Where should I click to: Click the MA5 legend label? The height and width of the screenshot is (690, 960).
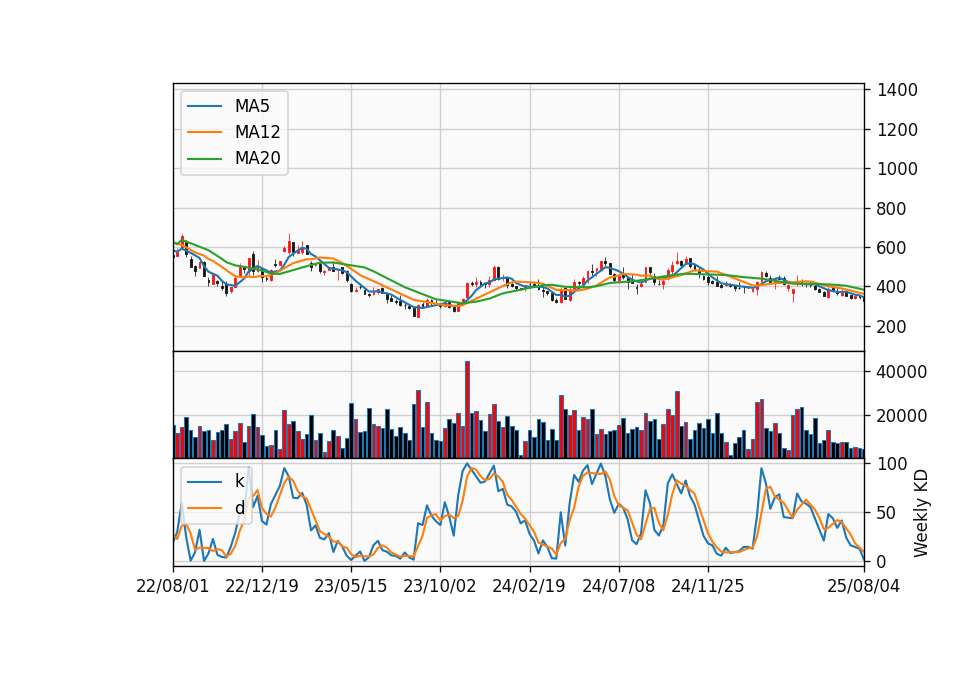[x=252, y=106]
